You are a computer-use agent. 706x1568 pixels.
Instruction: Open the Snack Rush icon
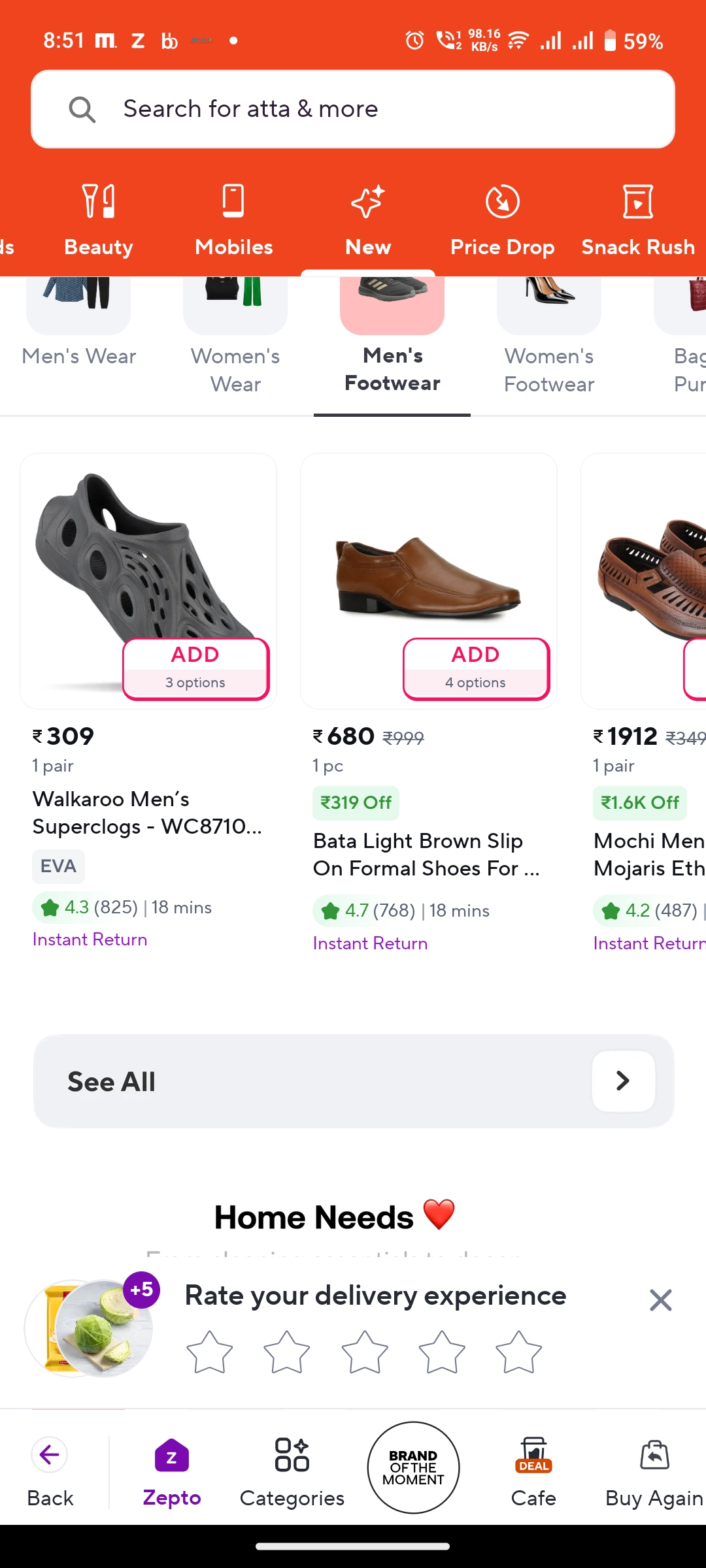point(638,201)
